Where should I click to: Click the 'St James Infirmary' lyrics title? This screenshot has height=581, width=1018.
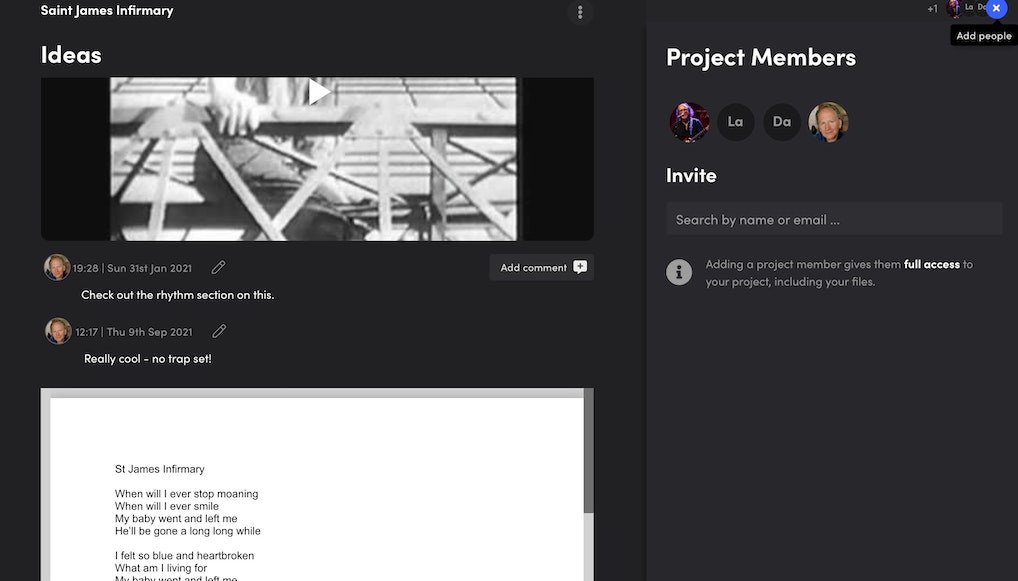click(160, 469)
